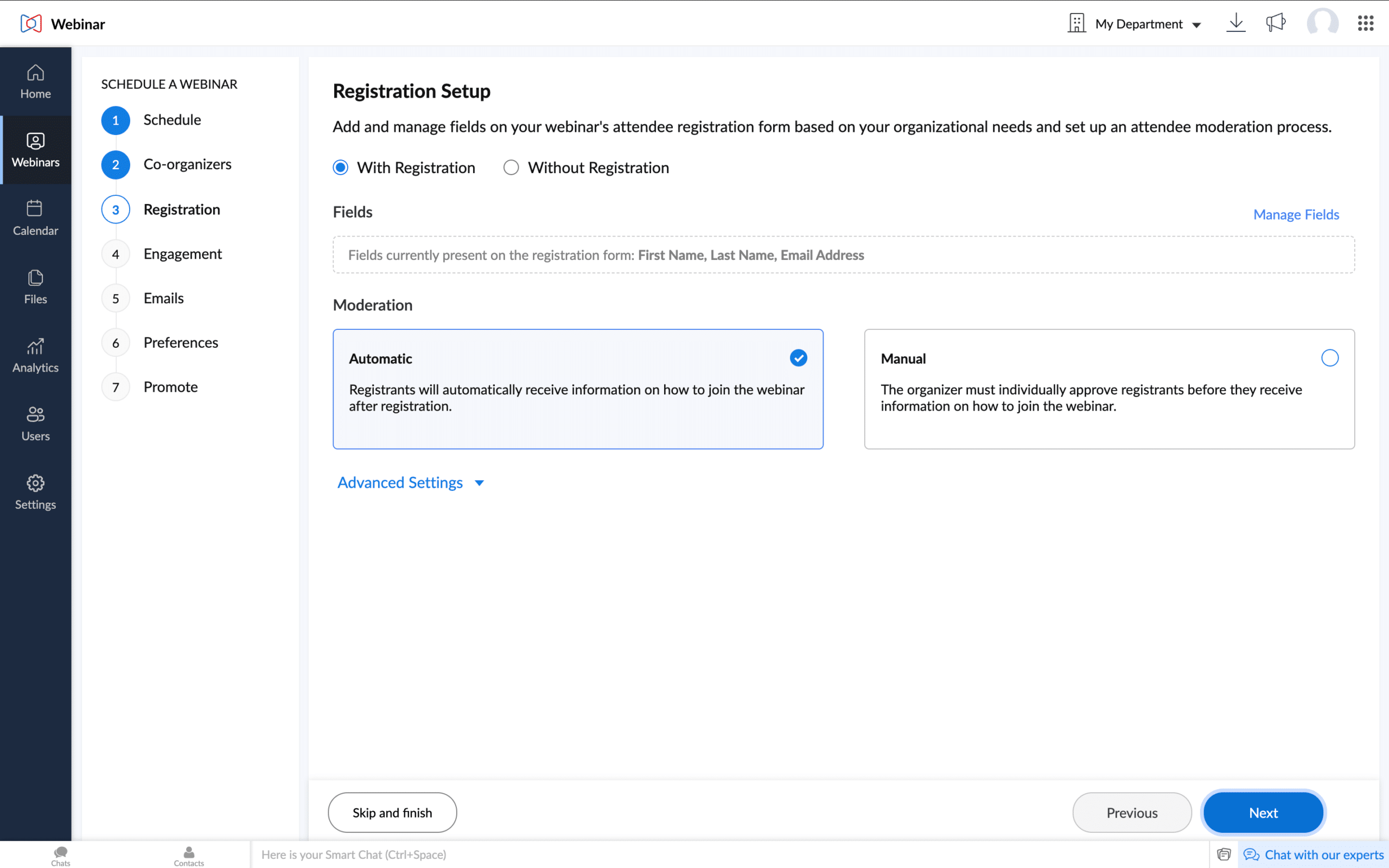Open Manage Fields

coord(1296,214)
